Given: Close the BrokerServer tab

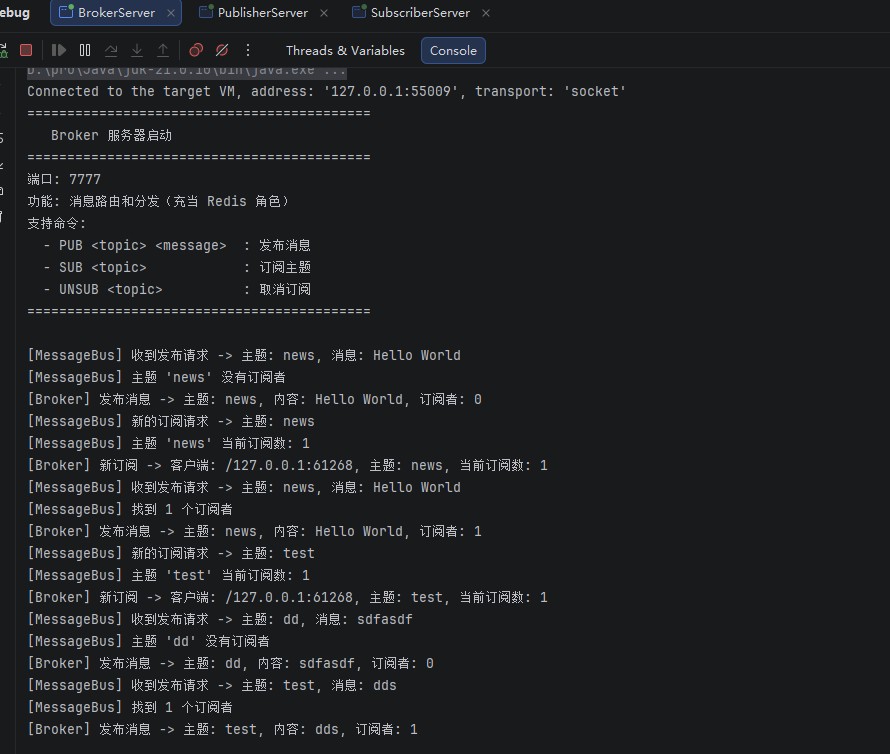Looking at the screenshot, I should point(171,13).
